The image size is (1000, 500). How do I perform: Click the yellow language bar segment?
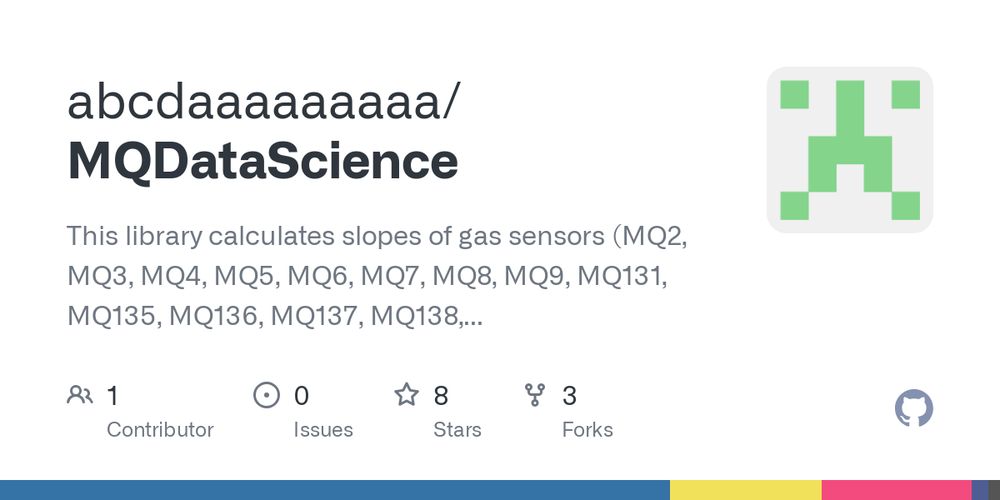coord(746,490)
